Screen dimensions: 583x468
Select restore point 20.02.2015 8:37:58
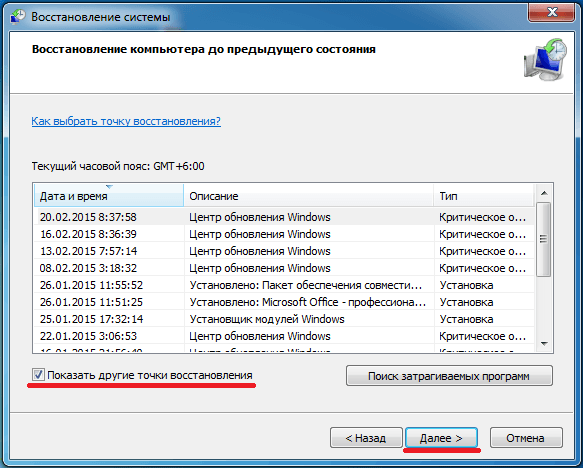pos(284,217)
